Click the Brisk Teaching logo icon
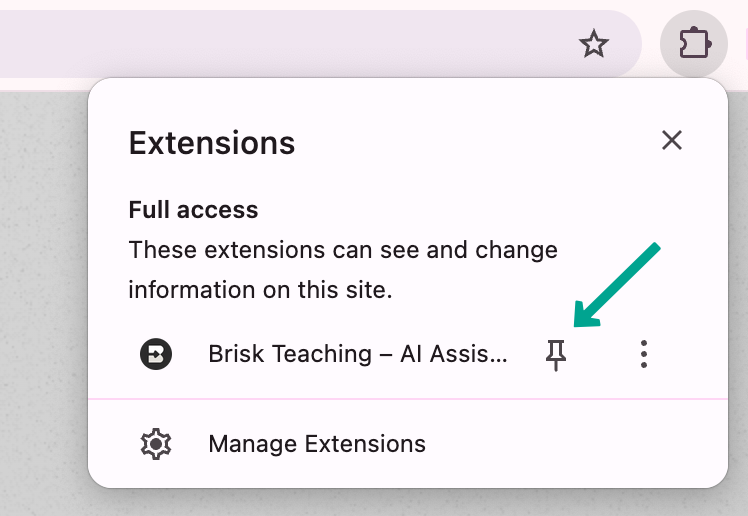This screenshot has width=748, height=516. point(156,354)
